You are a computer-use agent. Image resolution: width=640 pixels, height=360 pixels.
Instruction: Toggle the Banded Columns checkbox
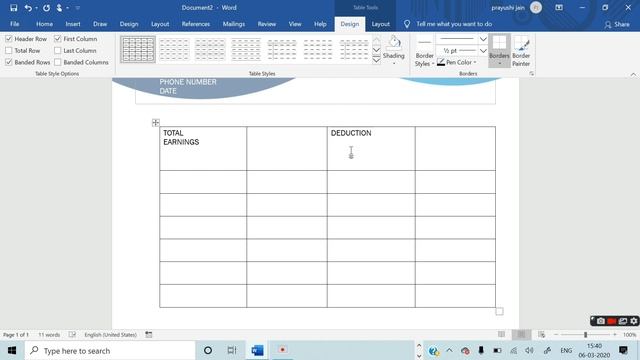58,62
